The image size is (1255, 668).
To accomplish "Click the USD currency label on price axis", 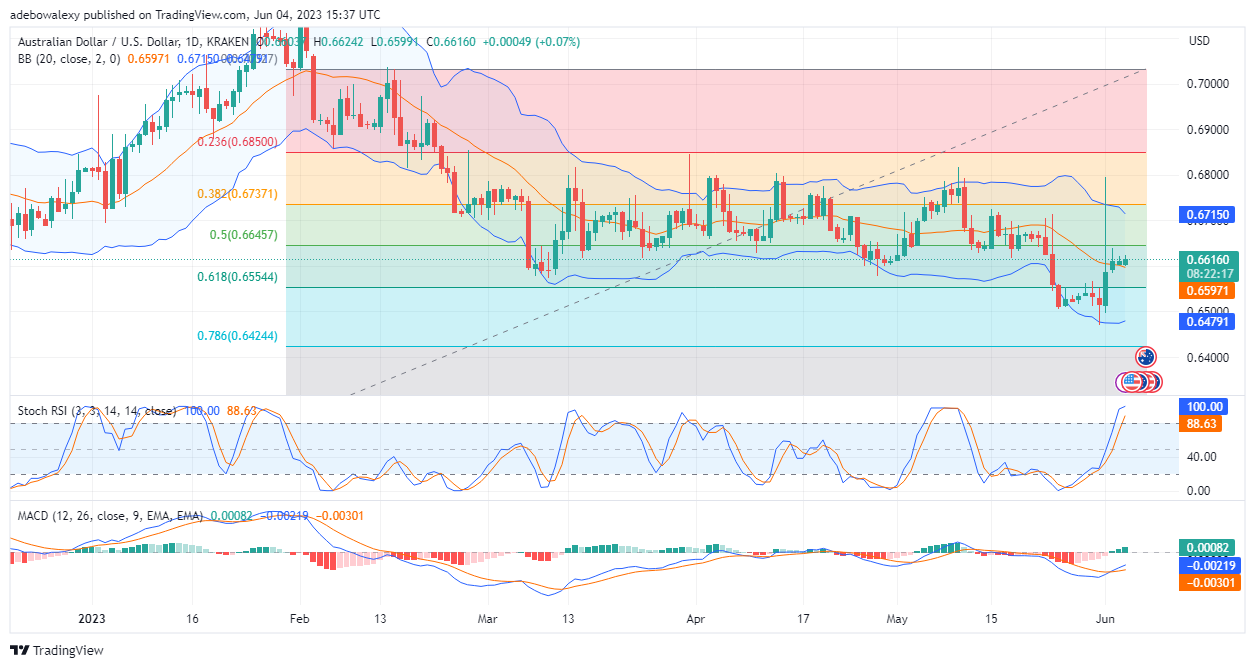I will click(x=1199, y=42).
